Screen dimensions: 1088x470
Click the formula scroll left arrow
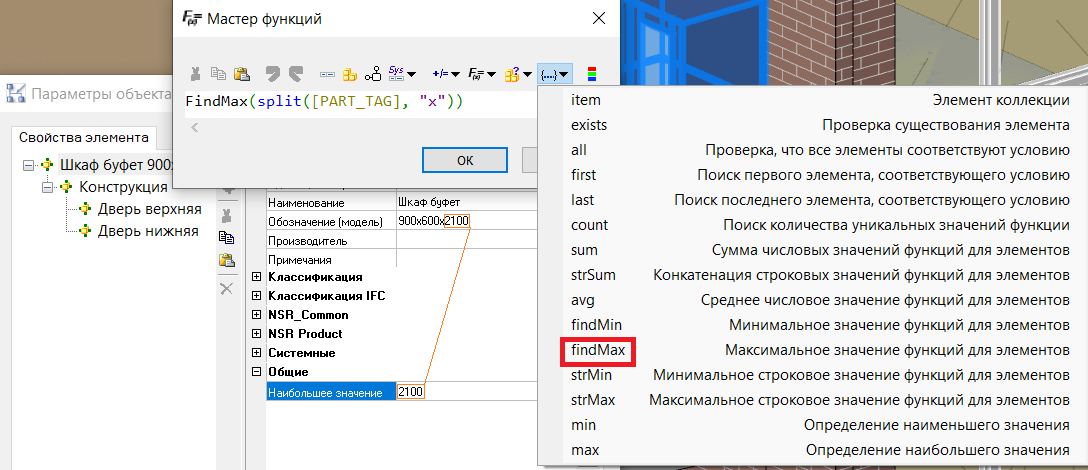[x=195, y=127]
